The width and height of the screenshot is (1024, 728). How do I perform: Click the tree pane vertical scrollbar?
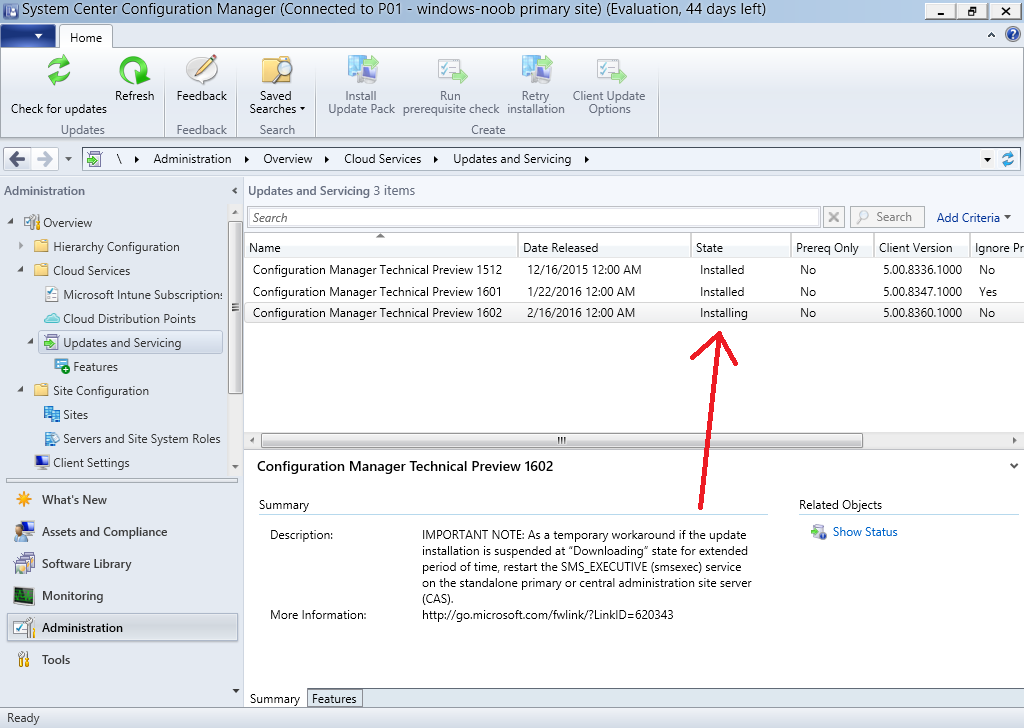coord(235,307)
